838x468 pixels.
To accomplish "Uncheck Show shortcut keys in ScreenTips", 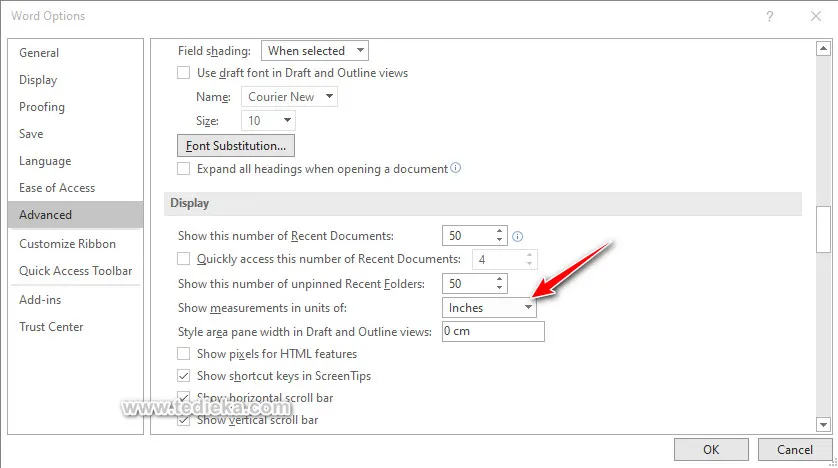I will (183, 376).
